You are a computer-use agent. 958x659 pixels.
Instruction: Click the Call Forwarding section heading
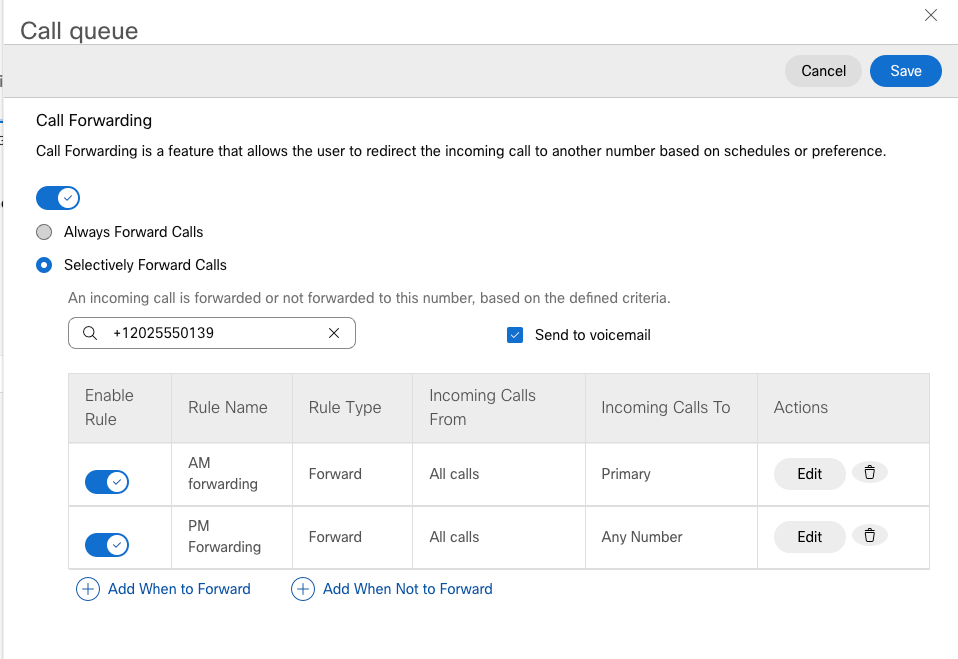tap(93, 120)
